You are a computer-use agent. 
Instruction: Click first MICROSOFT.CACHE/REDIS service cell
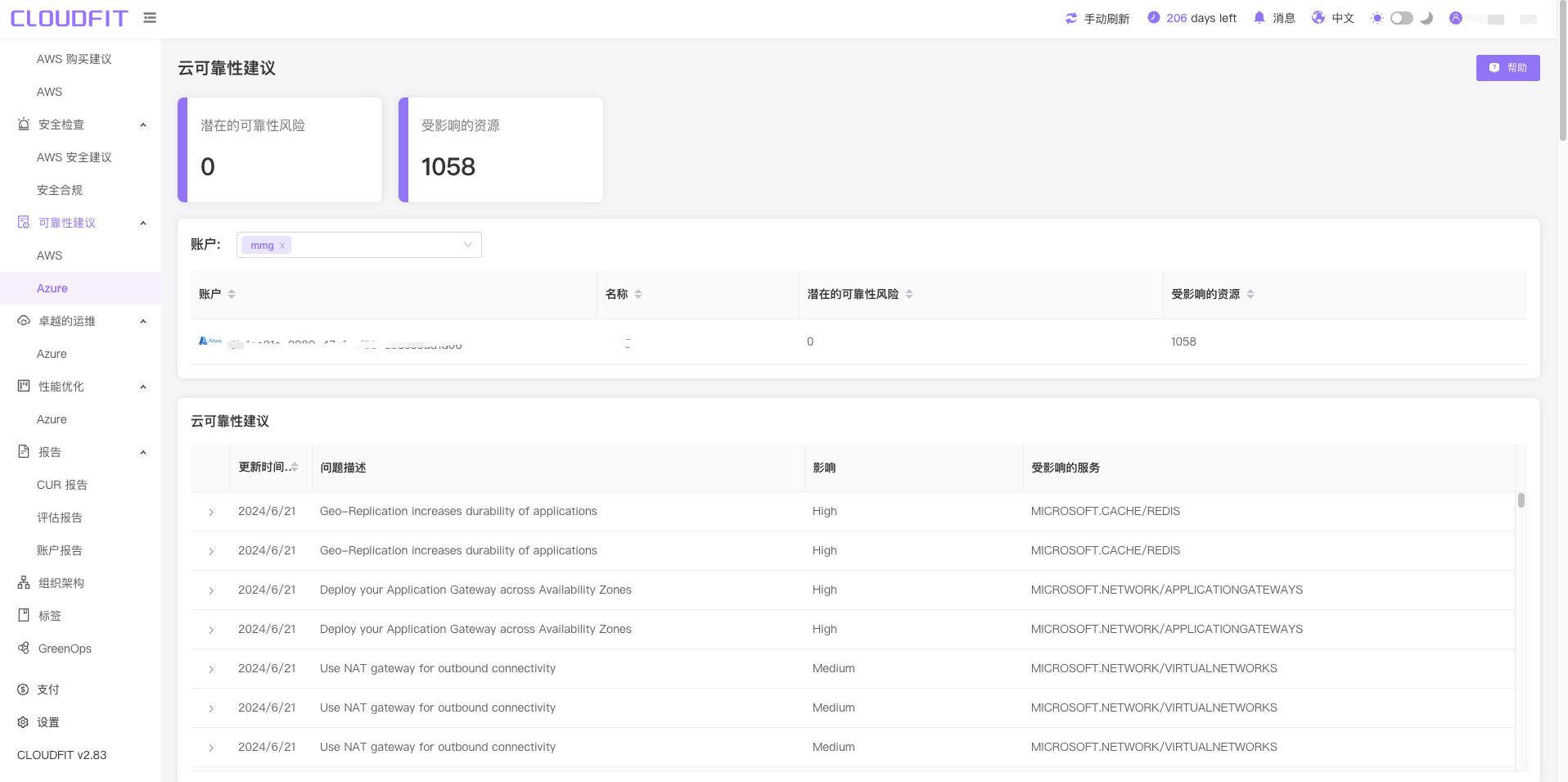(1106, 511)
